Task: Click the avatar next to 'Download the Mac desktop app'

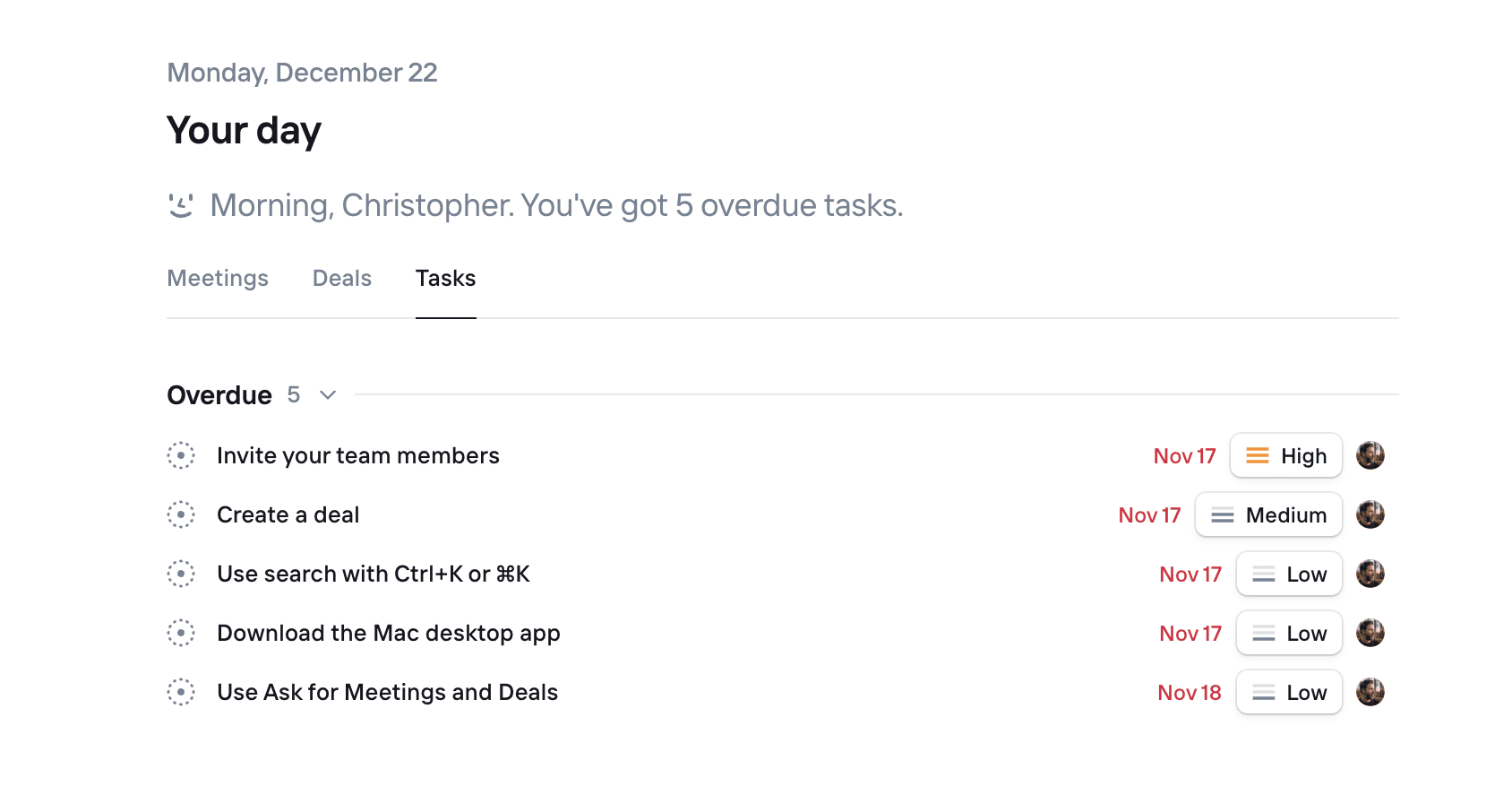Action: [1370, 633]
